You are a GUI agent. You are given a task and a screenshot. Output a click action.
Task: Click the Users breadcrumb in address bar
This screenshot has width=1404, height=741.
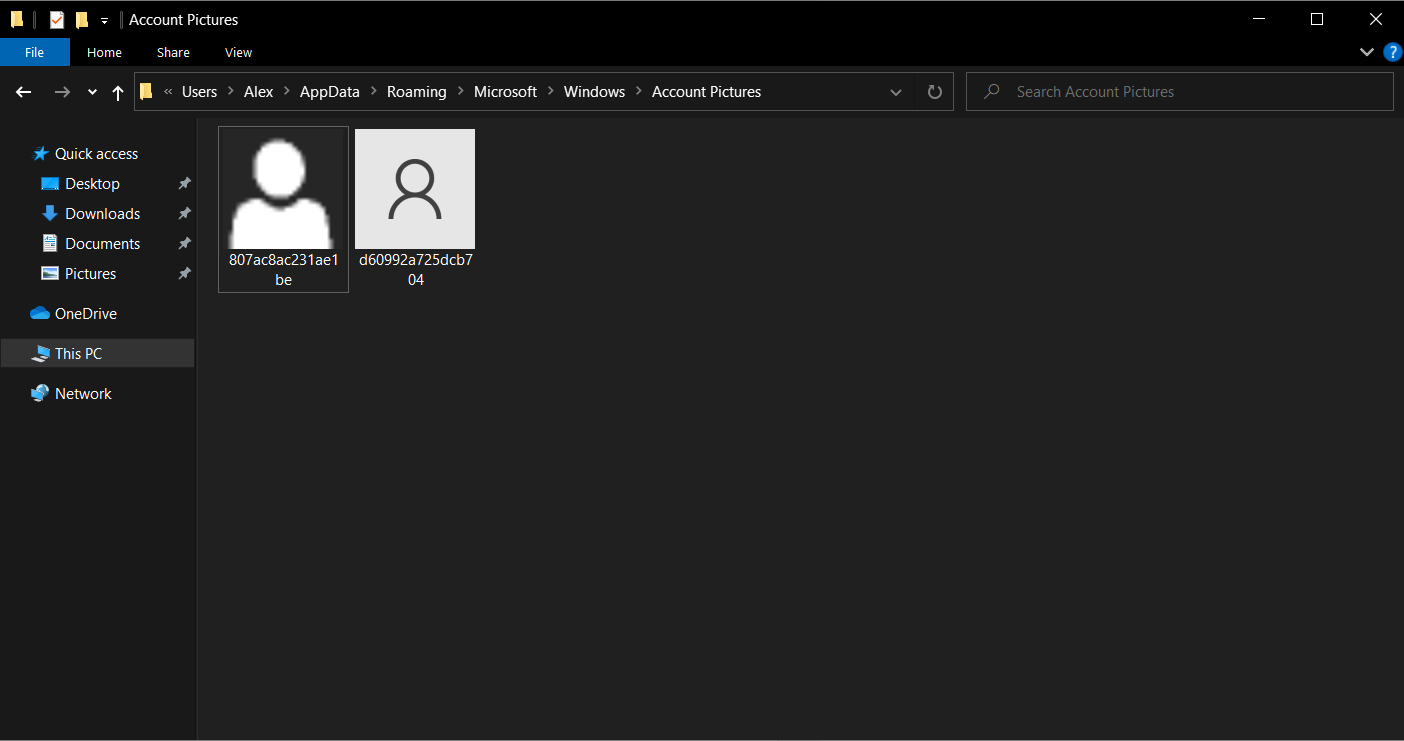click(200, 92)
